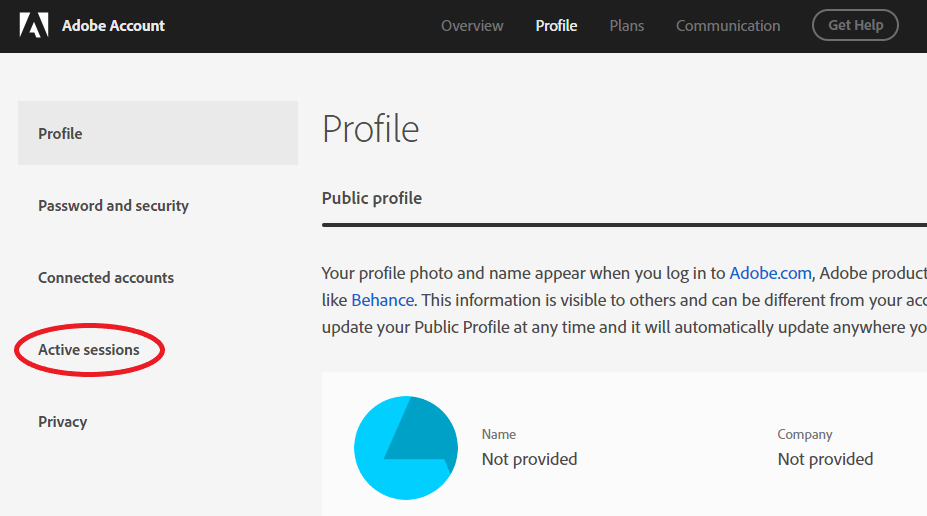Open Active sessions in sidebar

coord(89,350)
